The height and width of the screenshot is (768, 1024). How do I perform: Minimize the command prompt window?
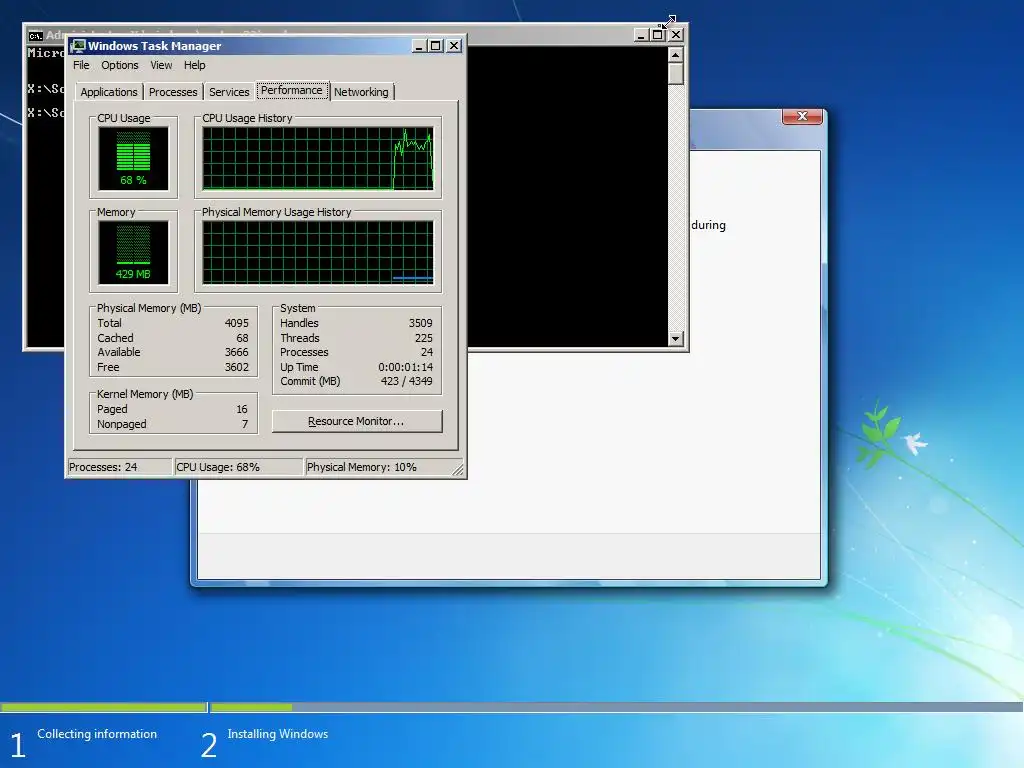tap(641, 35)
